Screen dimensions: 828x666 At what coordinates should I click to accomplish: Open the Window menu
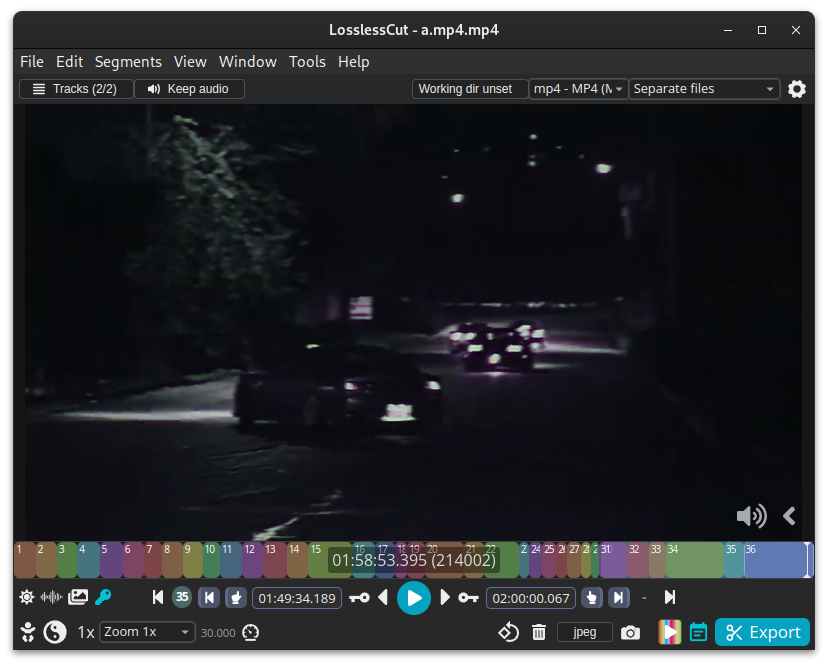(x=248, y=62)
